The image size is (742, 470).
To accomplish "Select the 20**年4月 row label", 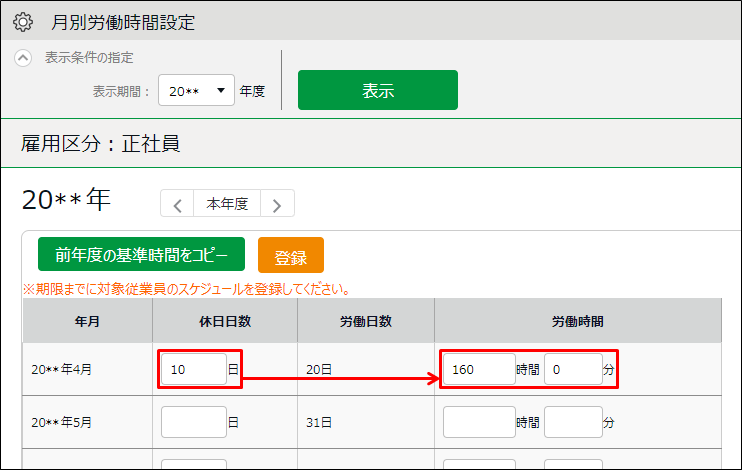I will (62, 369).
